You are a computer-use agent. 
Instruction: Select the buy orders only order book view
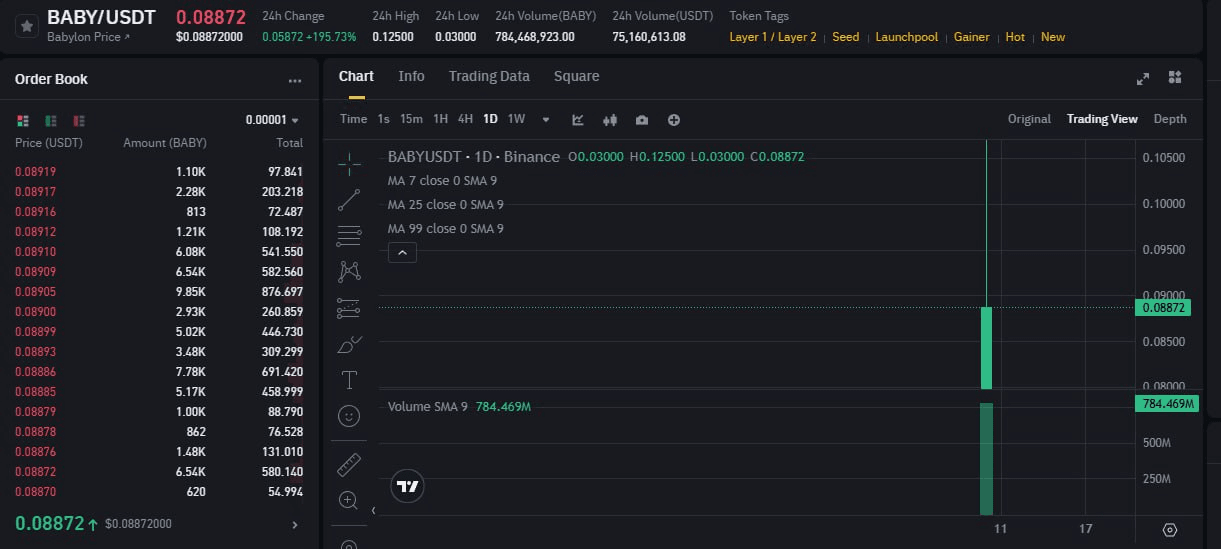[50, 120]
